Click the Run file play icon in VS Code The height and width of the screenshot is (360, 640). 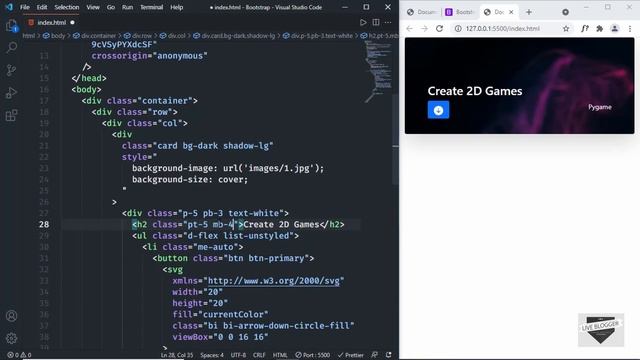(363, 22)
